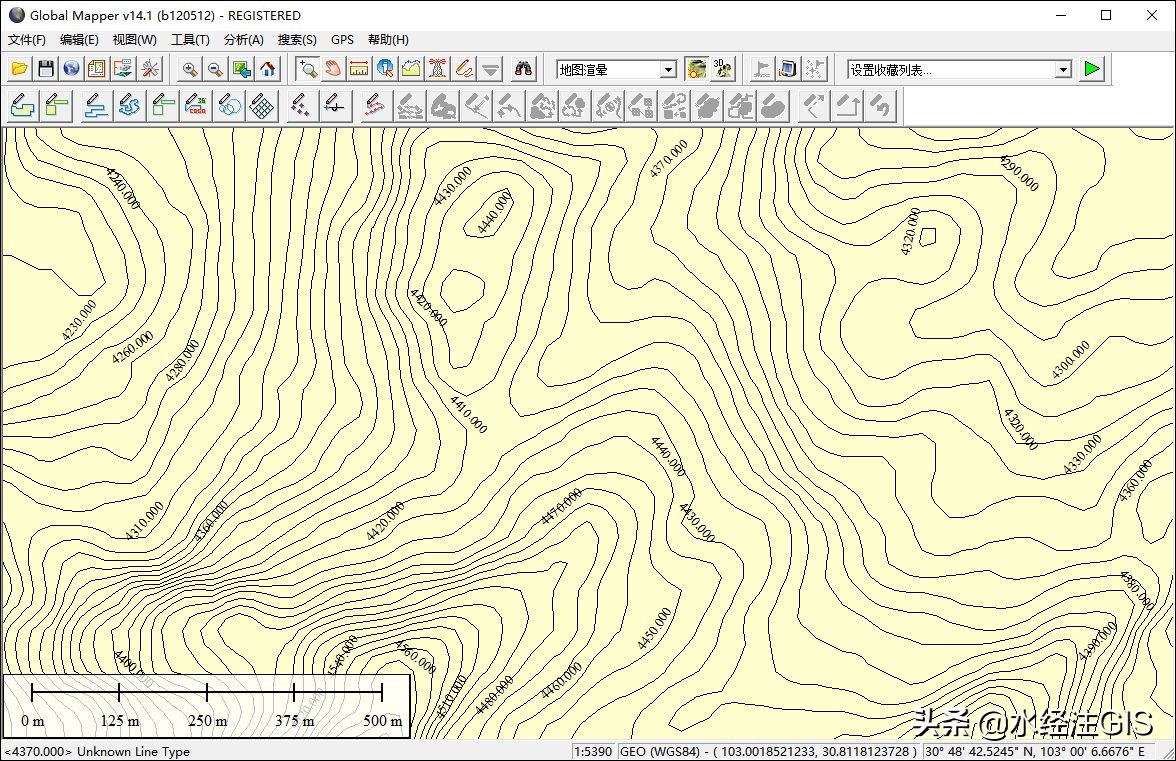Click the Home full view icon
This screenshot has width=1176, height=761.
point(267,69)
